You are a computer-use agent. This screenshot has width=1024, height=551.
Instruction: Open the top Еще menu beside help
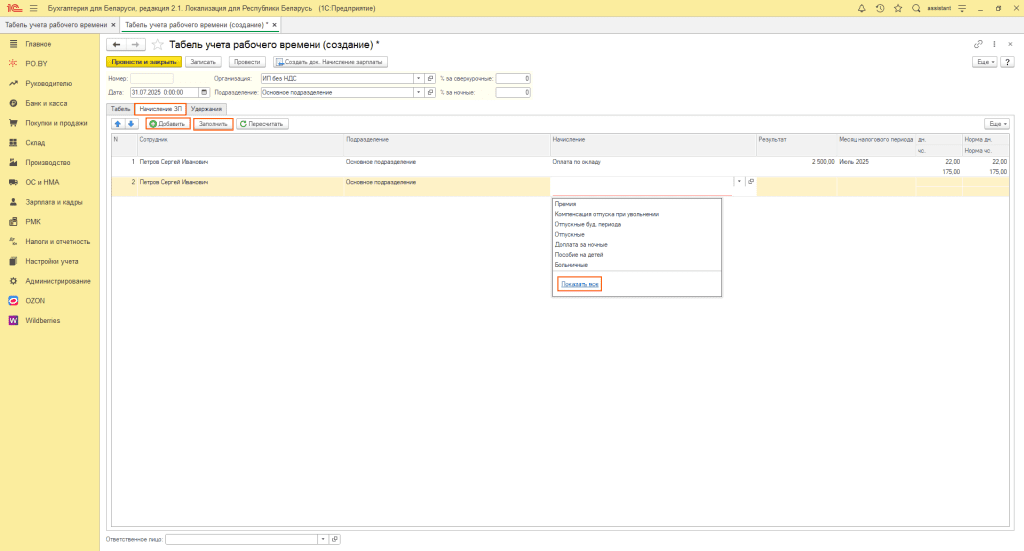point(985,62)
